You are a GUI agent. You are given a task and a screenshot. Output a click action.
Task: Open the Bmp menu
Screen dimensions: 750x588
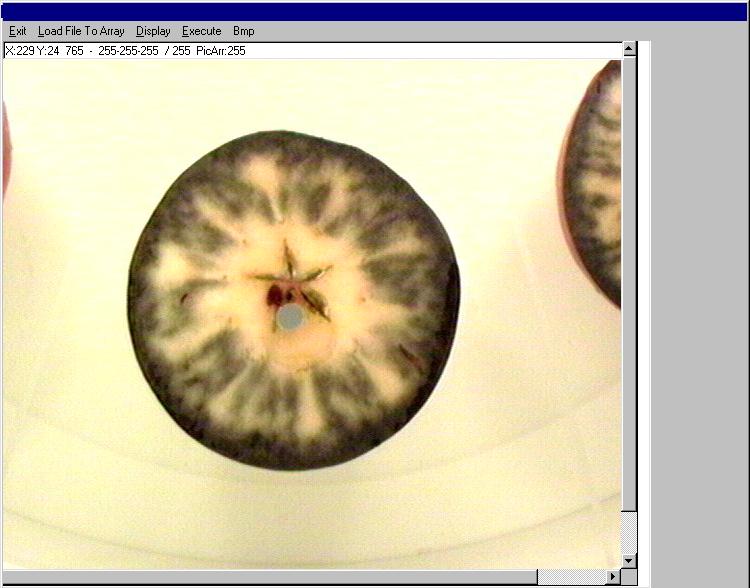pos(243,31)
